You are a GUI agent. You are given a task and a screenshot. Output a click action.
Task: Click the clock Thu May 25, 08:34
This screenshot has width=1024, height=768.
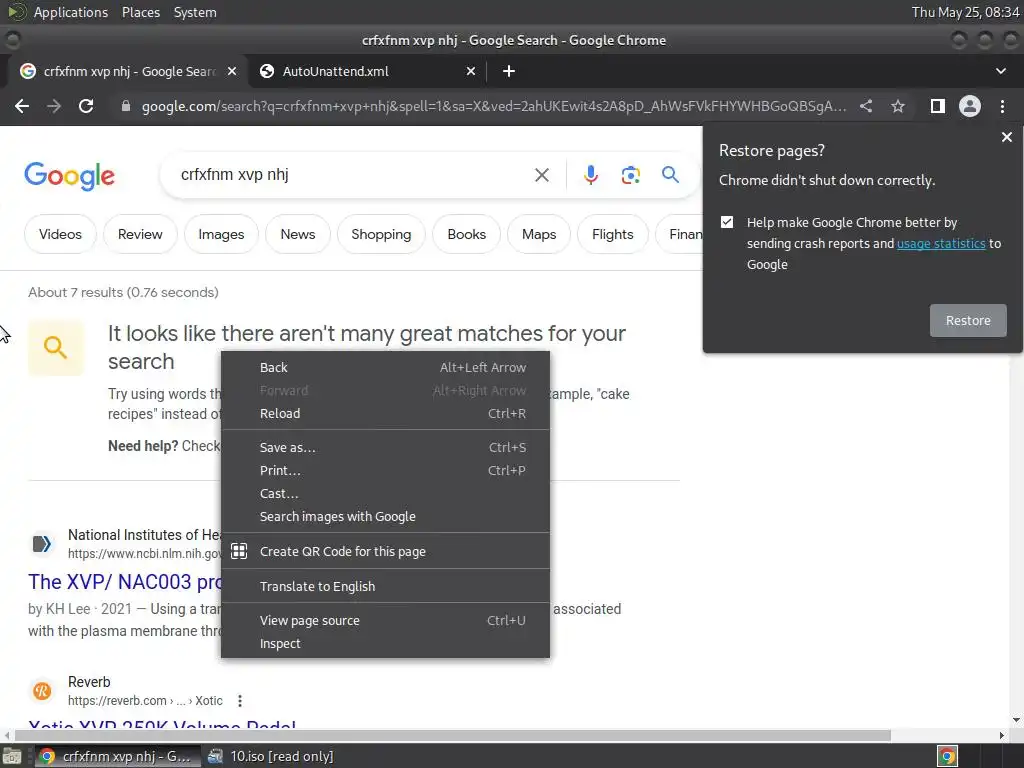click(x=965, y=12)
